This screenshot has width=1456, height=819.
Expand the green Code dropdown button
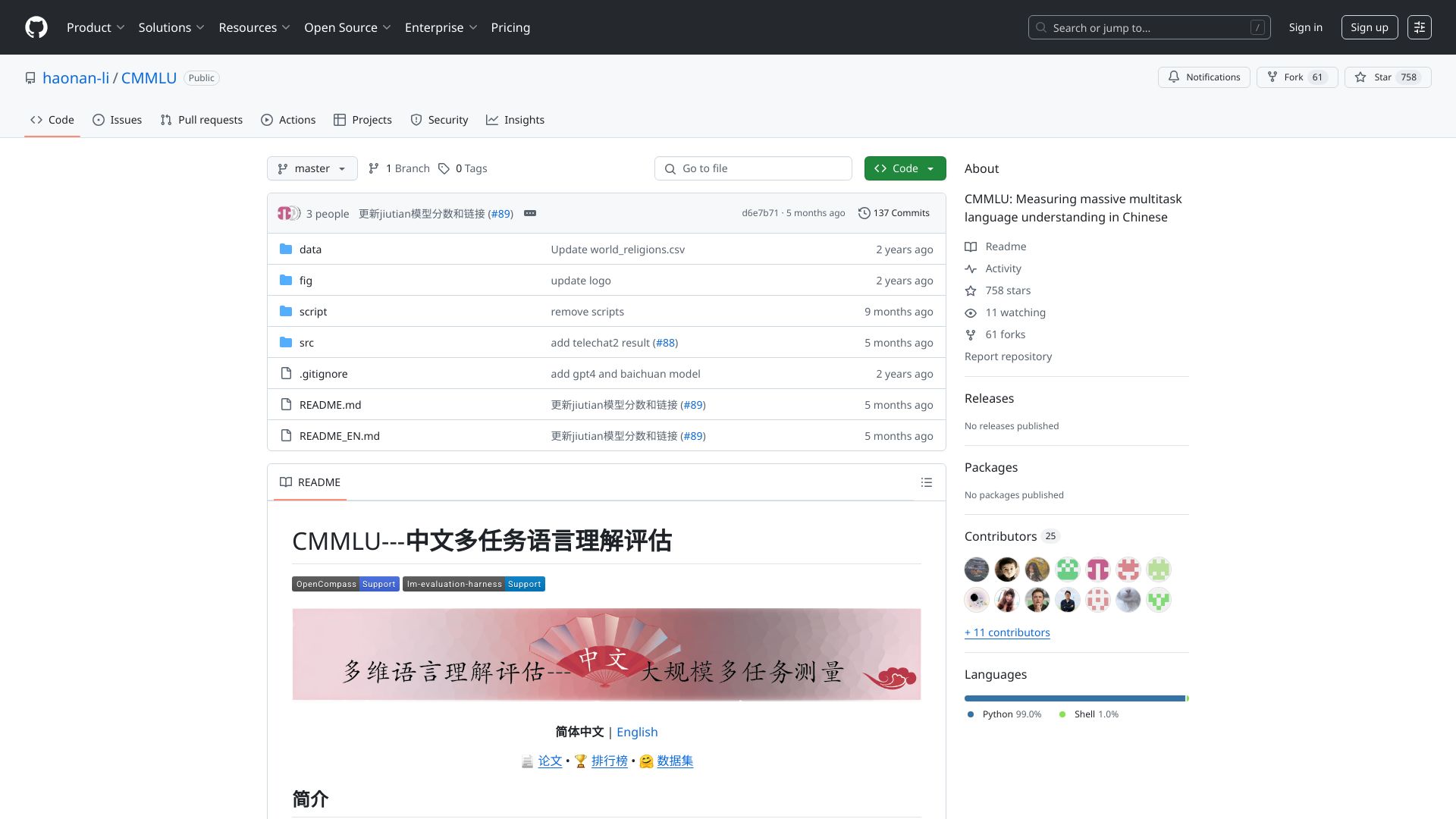(x=905, y=168)
